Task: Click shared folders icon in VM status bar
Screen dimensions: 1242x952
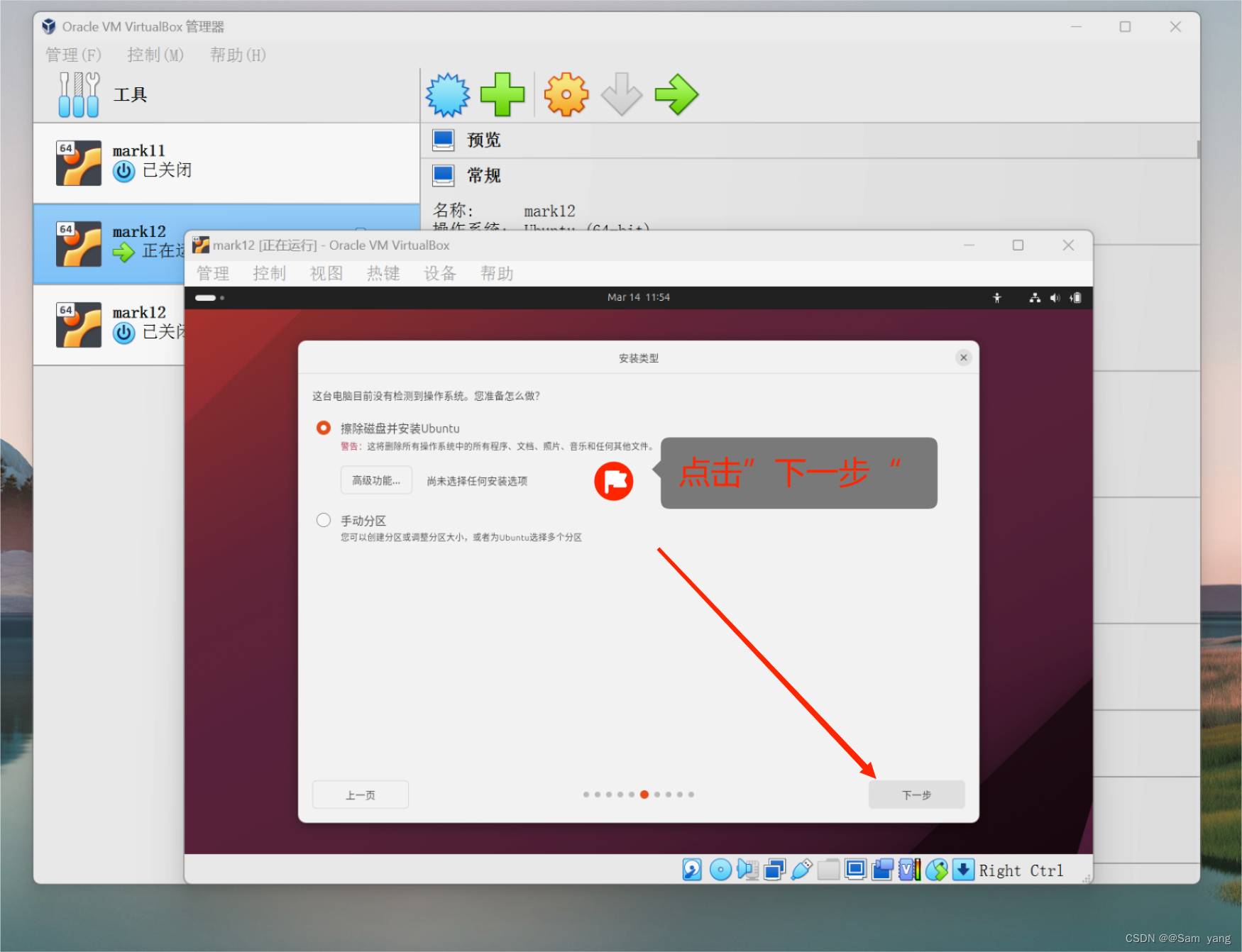Action: pos(828,870)
